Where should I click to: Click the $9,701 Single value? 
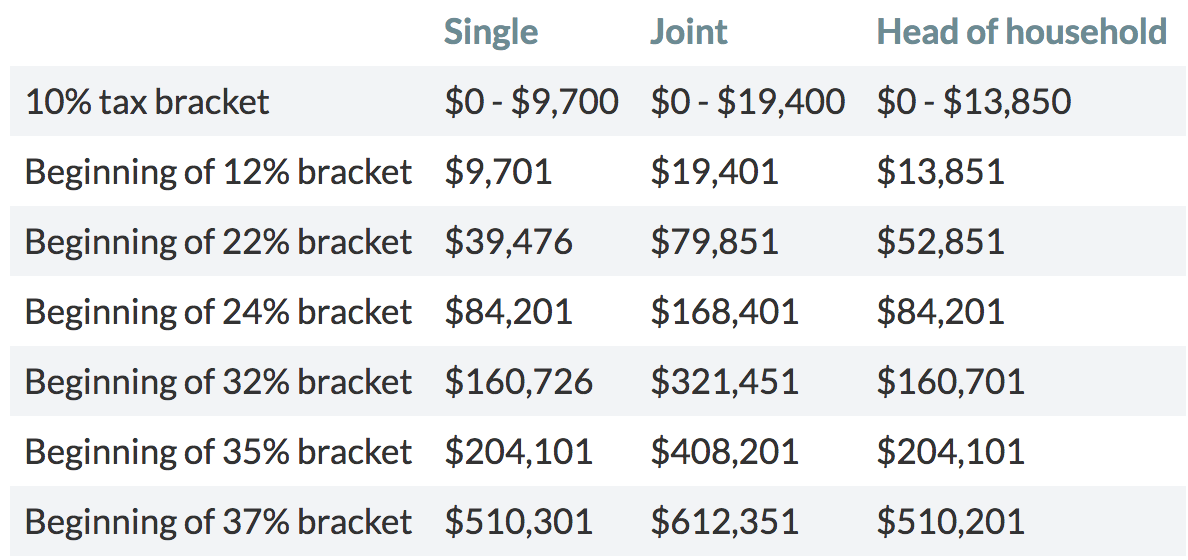(498, 172)
